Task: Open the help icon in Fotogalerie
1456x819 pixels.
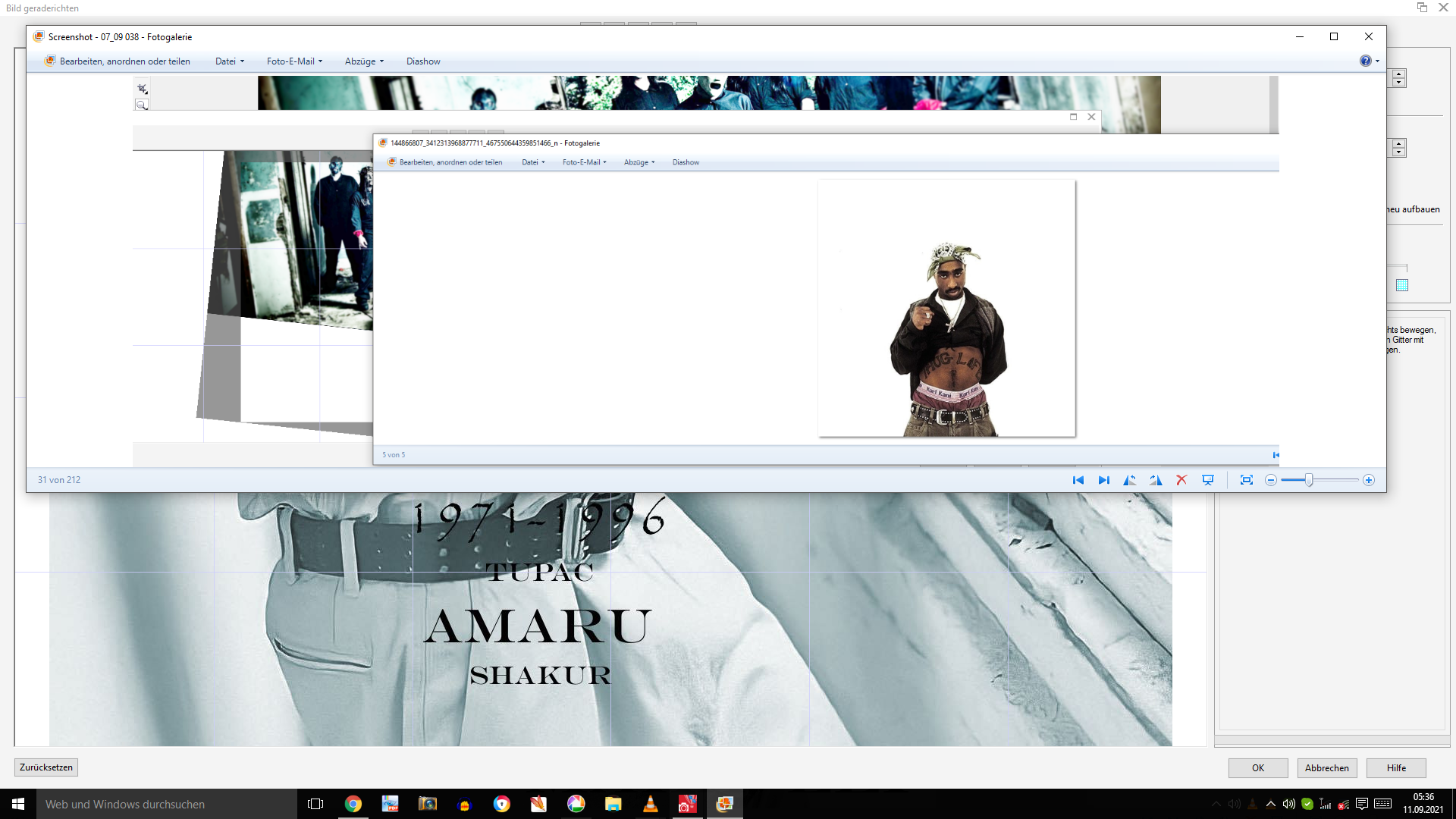Action: pyautogui.click(x=1365, y=61)
